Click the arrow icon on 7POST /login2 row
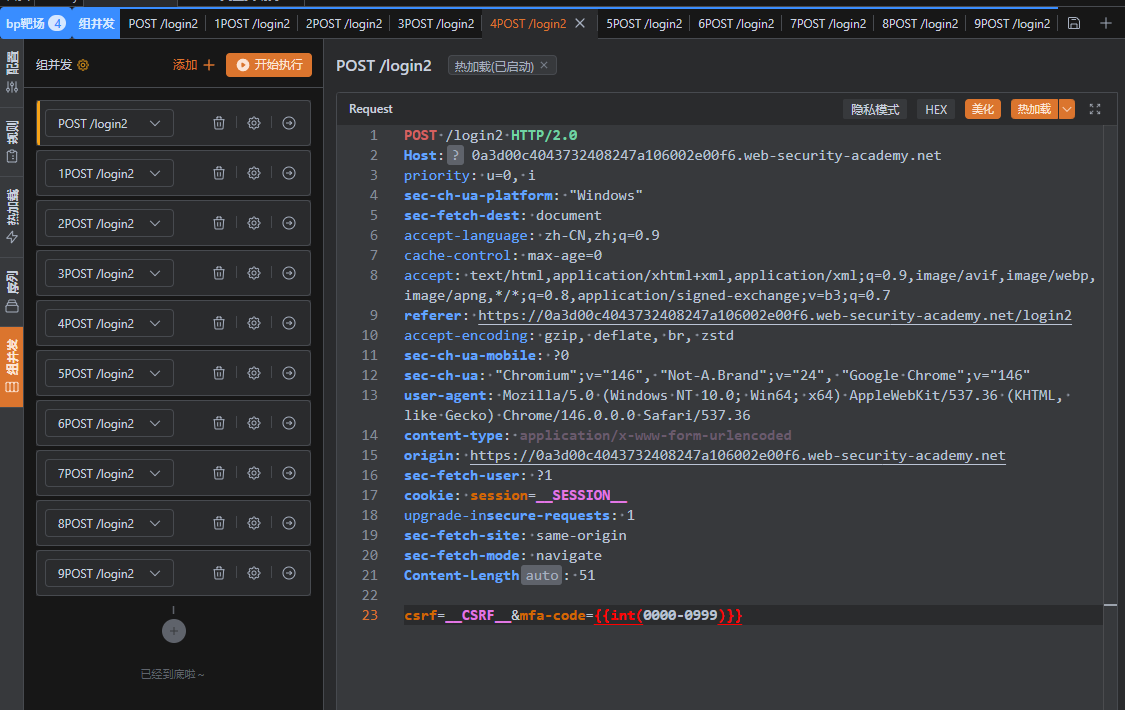This screenshot has width=1125, height=710. pos(289,473)
